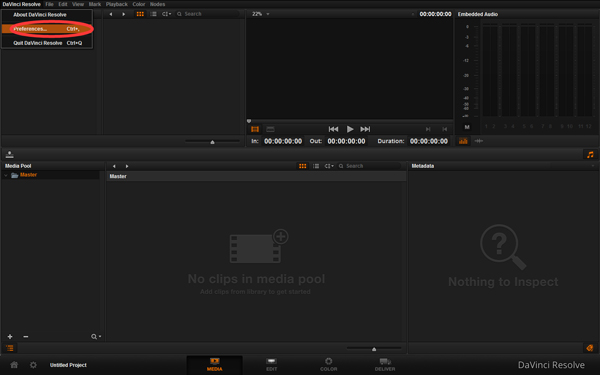Open the viewer 22% zoom dropdown
The height and width of the screenshot is (375, 600).
(261, 14)
